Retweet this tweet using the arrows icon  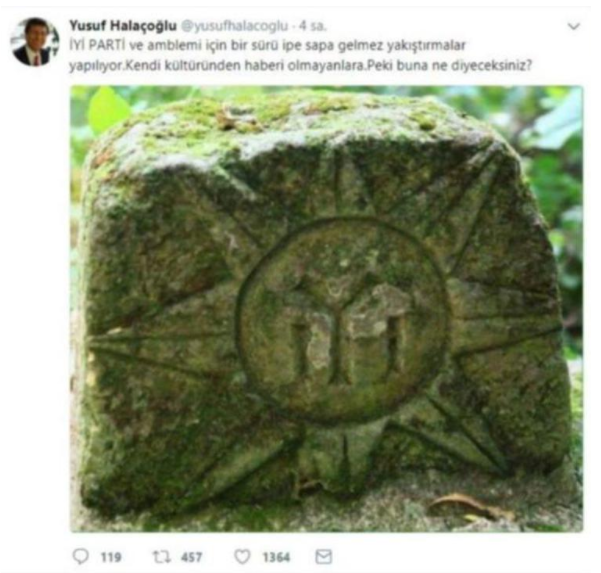pos(162,557)
